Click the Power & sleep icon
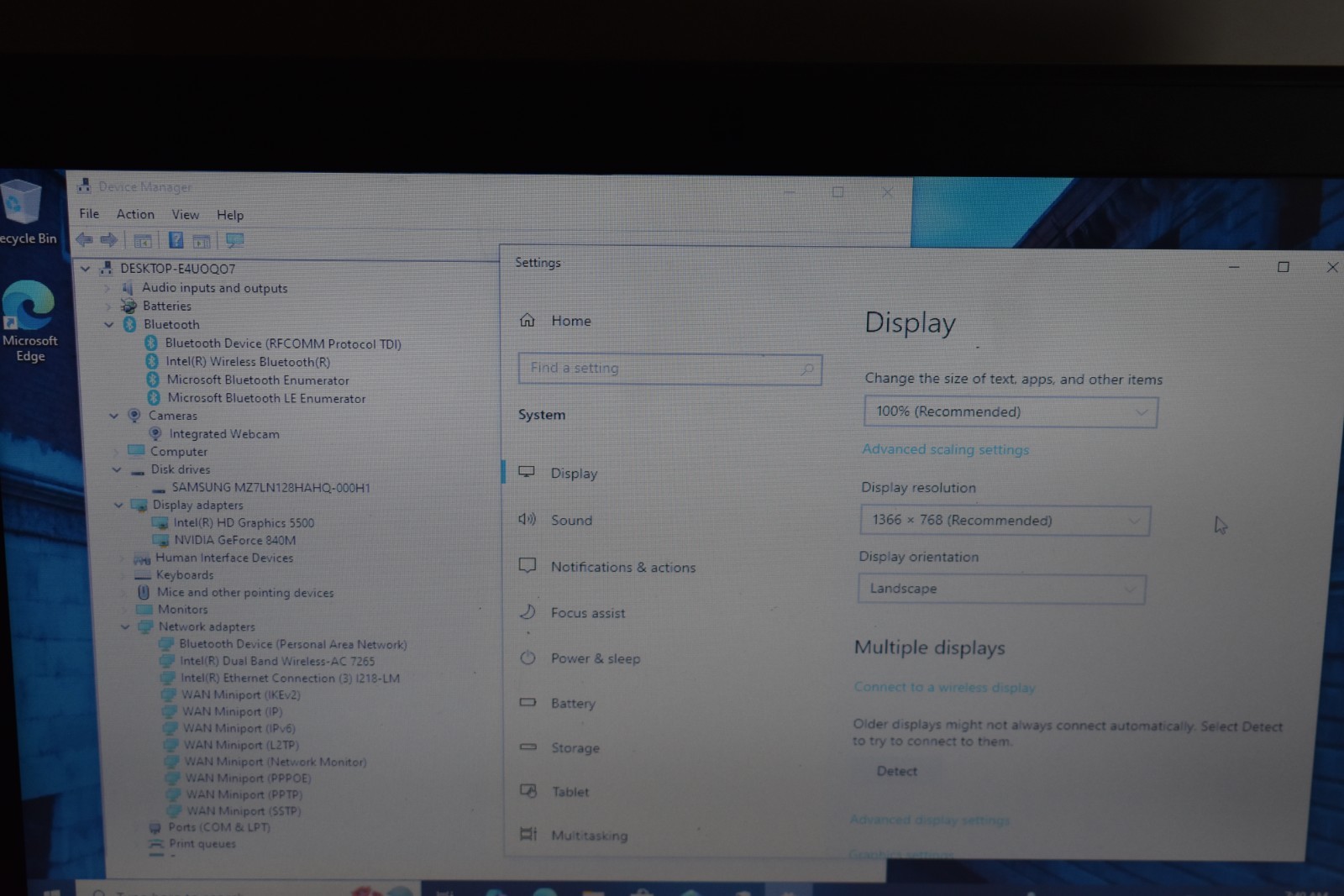Screen dimensions: 1344x896 click(x=528, y=658)
